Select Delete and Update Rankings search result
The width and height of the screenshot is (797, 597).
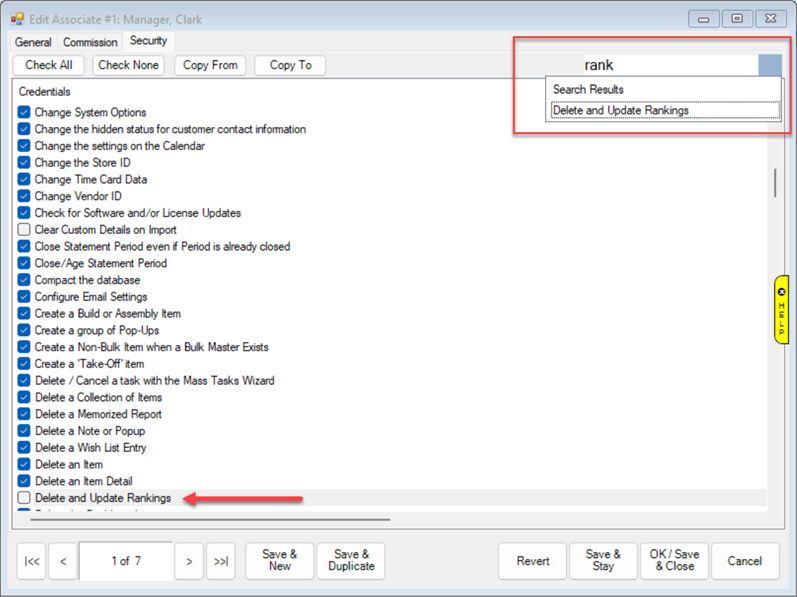pyautogui.click(x=664, y=111)
